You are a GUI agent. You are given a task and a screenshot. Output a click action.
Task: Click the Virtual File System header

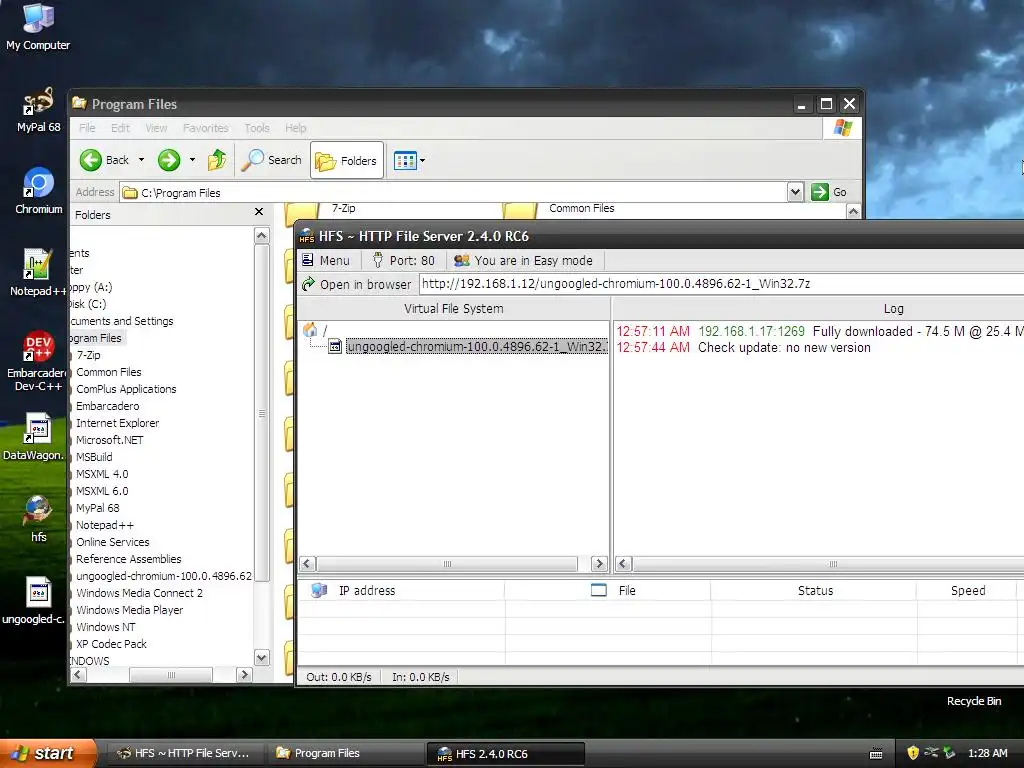click(453, 309)
